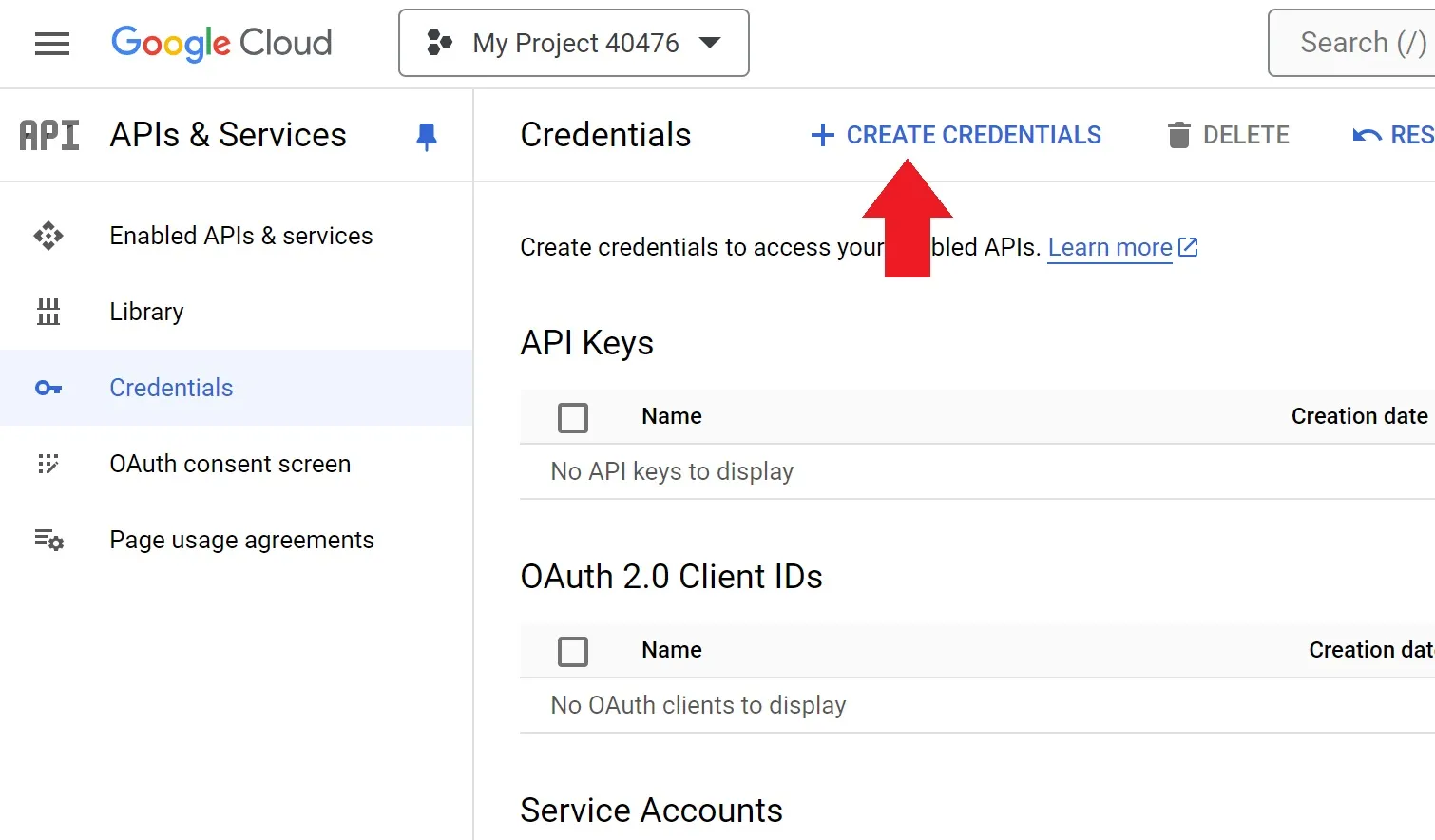The height and width of the screenshot is (840, 1435).
Task: Open the Library menu item
Action: tap(146, 312)
